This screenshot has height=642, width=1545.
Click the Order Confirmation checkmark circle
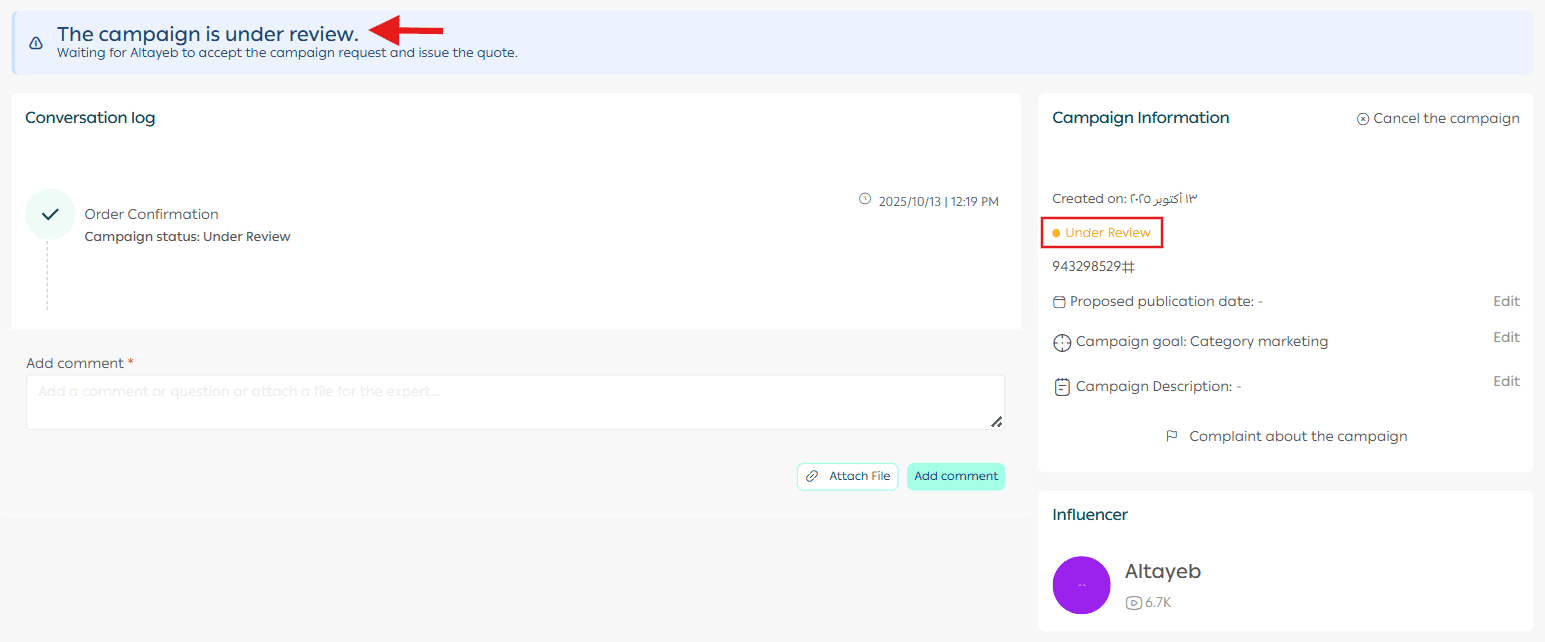pyautogui.click(x=50, y=214)
